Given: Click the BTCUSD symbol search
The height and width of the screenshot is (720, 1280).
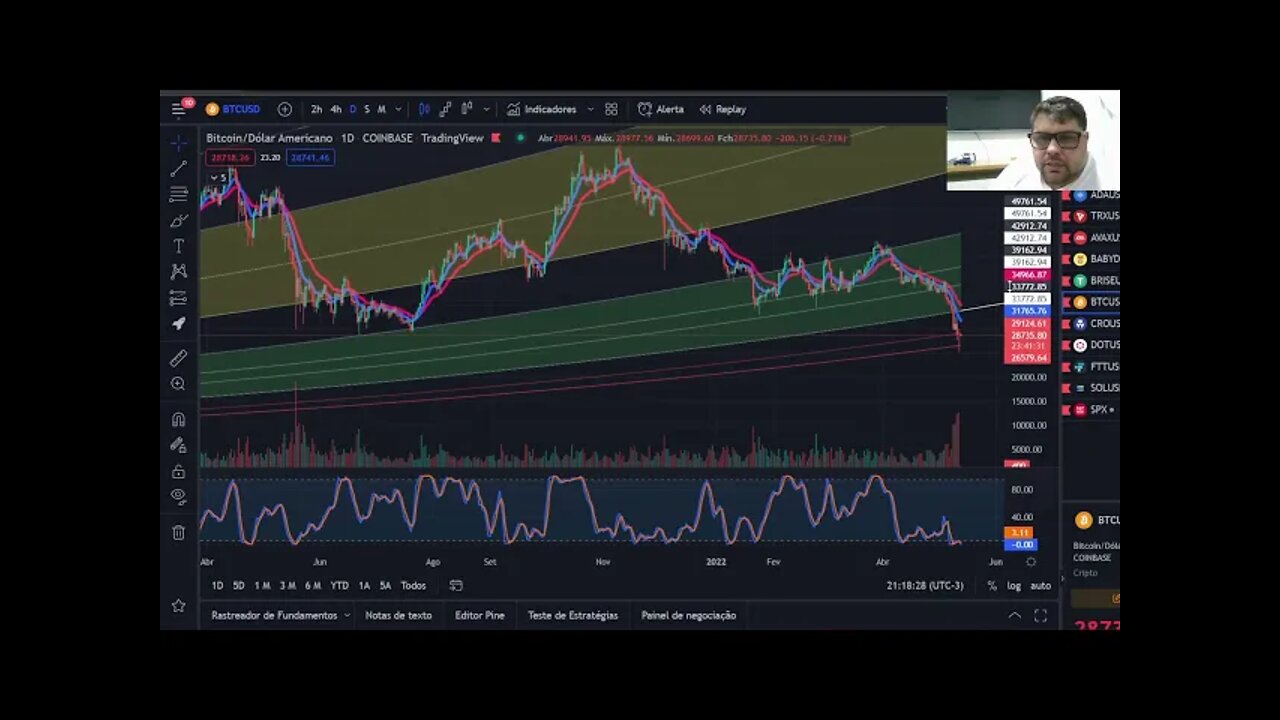Looking at the screenshot, I should point(233,109).
